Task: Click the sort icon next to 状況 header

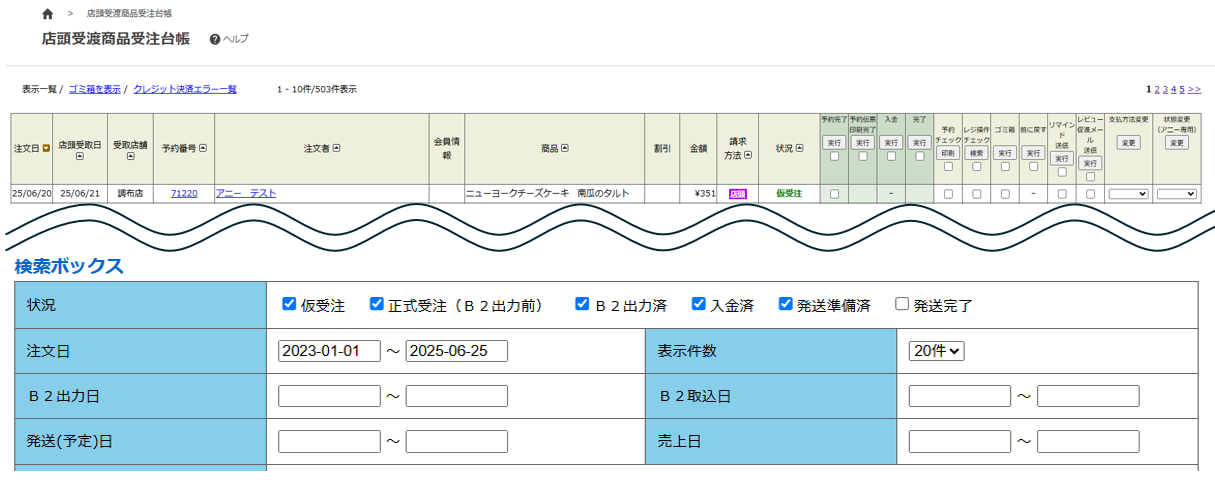Action: (802, 149)
